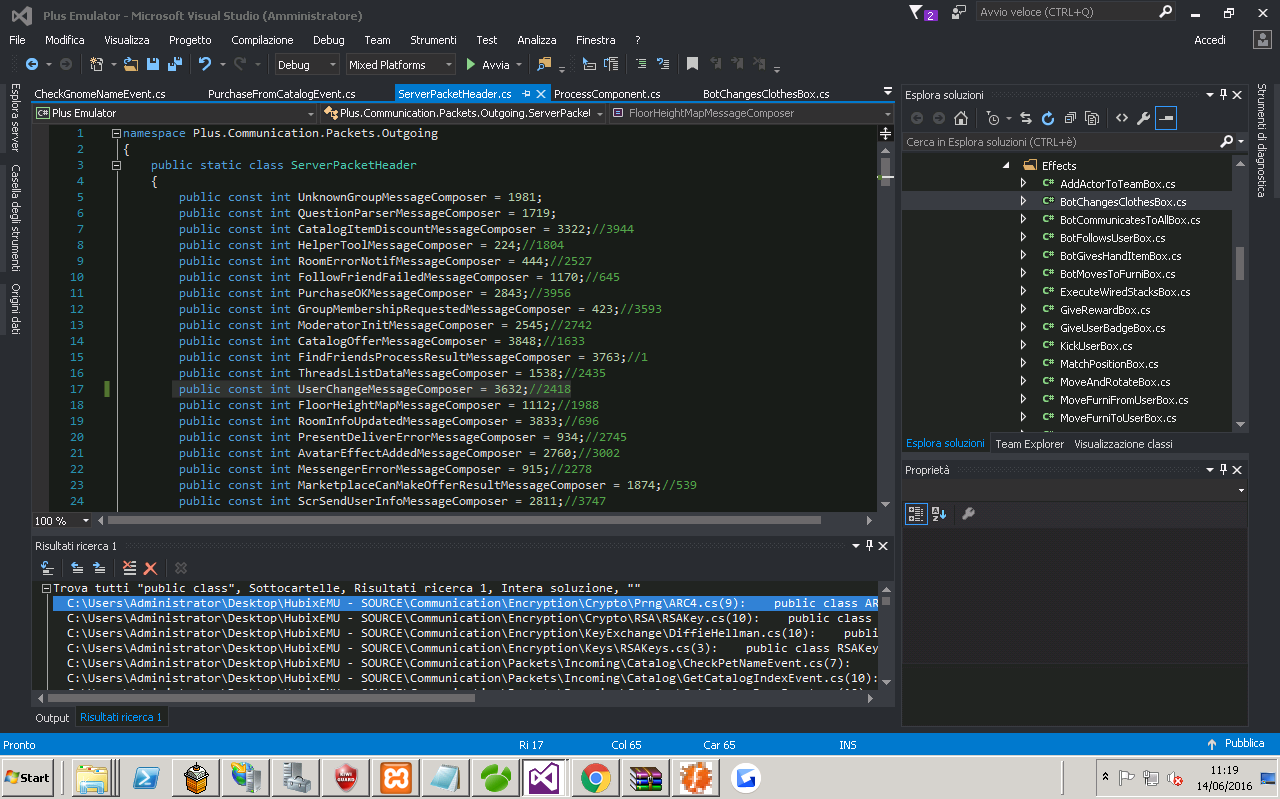
Task: Start debugging with the green Avvia button
Action: [489, 65]
